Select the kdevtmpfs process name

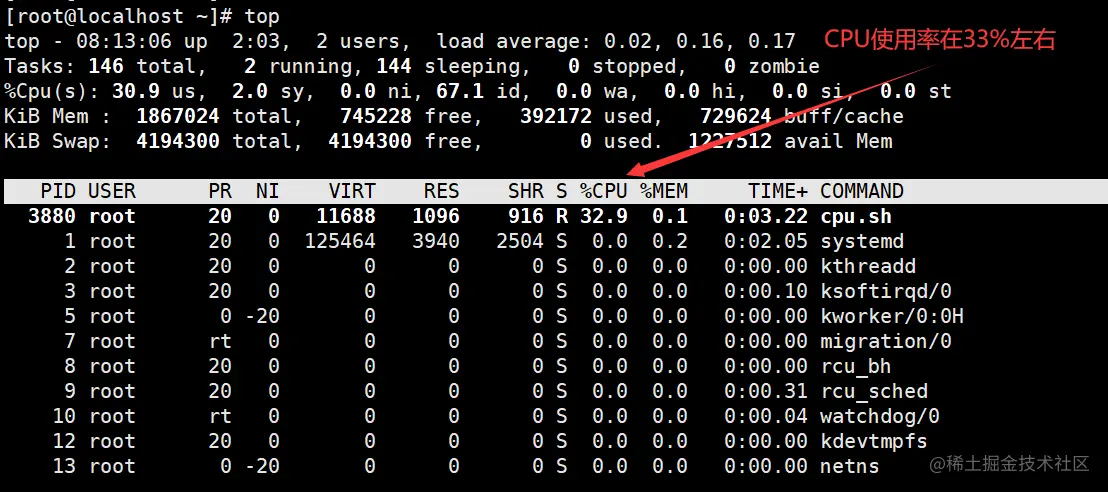point(874,441)
